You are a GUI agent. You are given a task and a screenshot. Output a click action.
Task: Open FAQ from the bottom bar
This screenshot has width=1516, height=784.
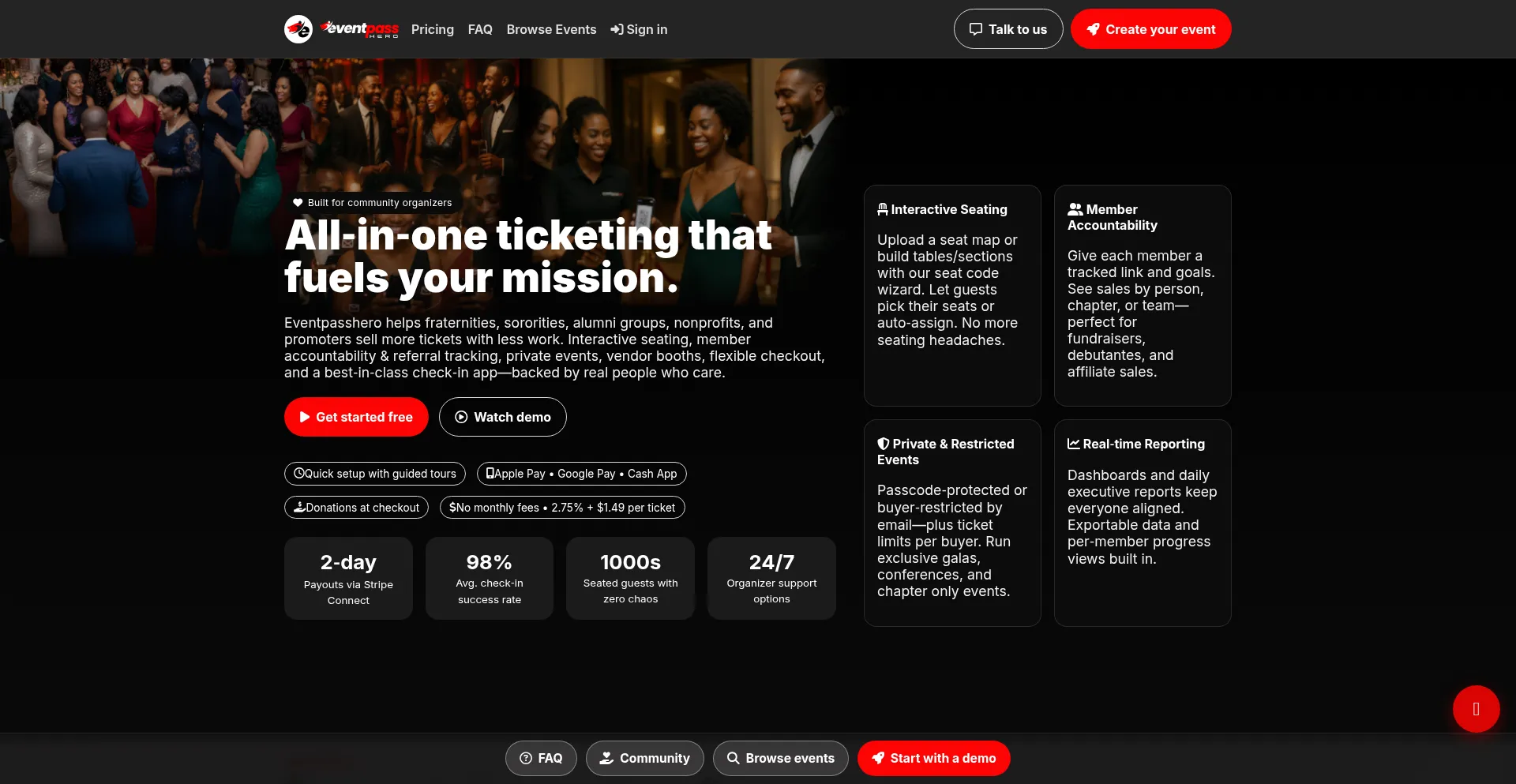(541, 758)
